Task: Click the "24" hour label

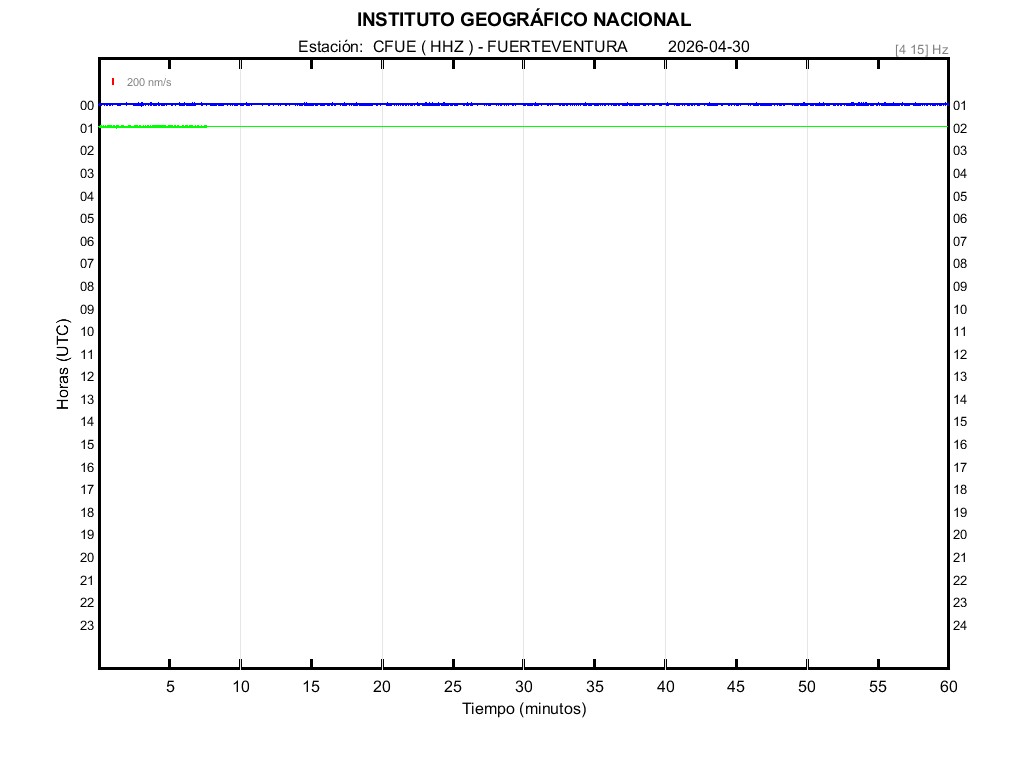Action: [x=960, y=626]
